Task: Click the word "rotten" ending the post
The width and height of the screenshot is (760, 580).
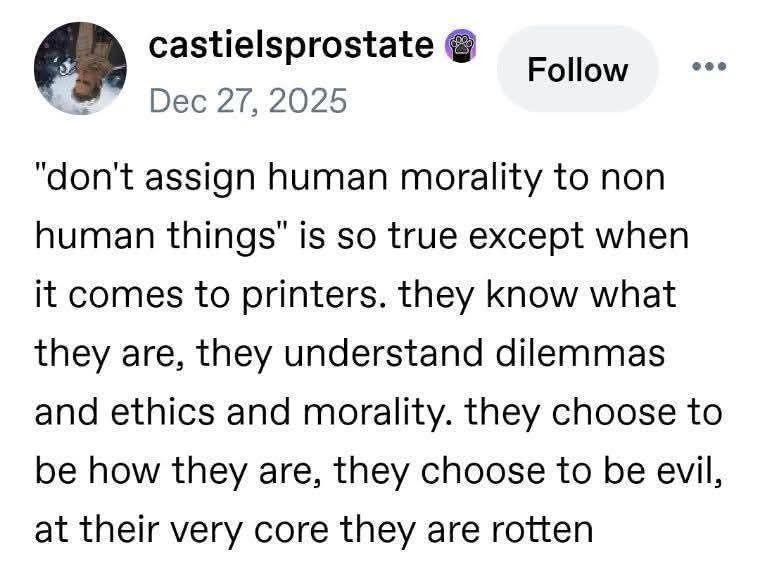Action: 533,527
